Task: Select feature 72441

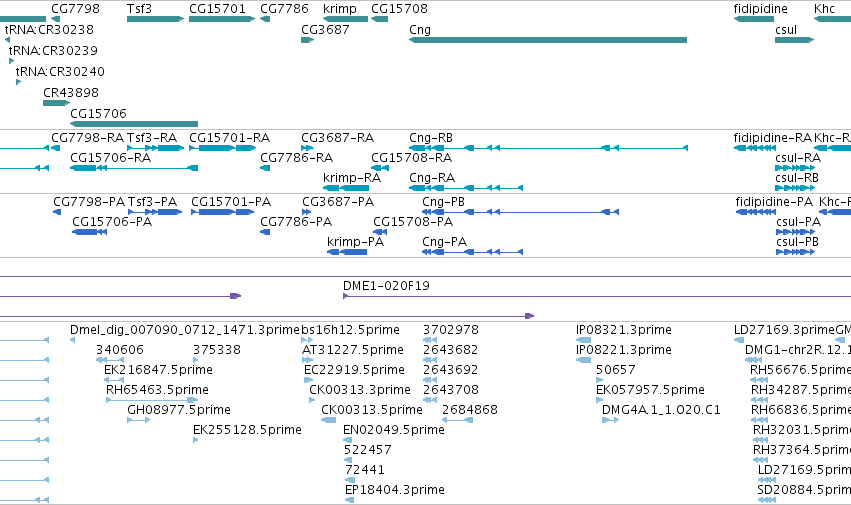Action: (x=350, y=480)
